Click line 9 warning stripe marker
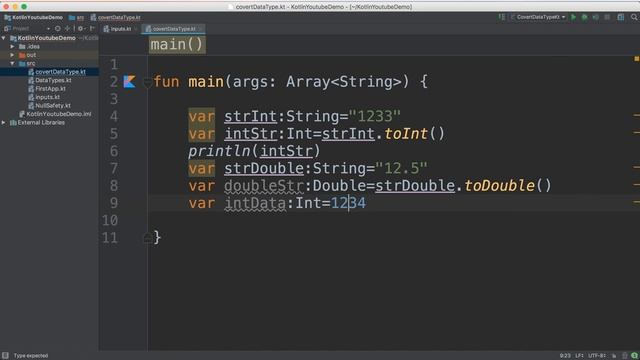The image size is (640, 360). [x=636, y=202]
